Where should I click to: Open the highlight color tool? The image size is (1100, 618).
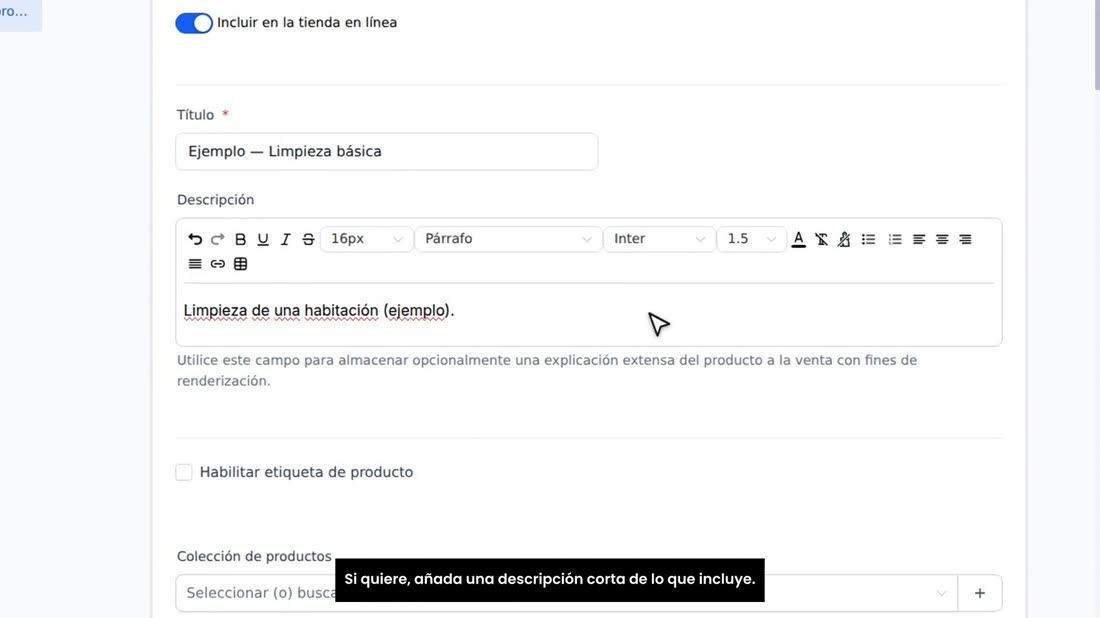coord(844,239)
